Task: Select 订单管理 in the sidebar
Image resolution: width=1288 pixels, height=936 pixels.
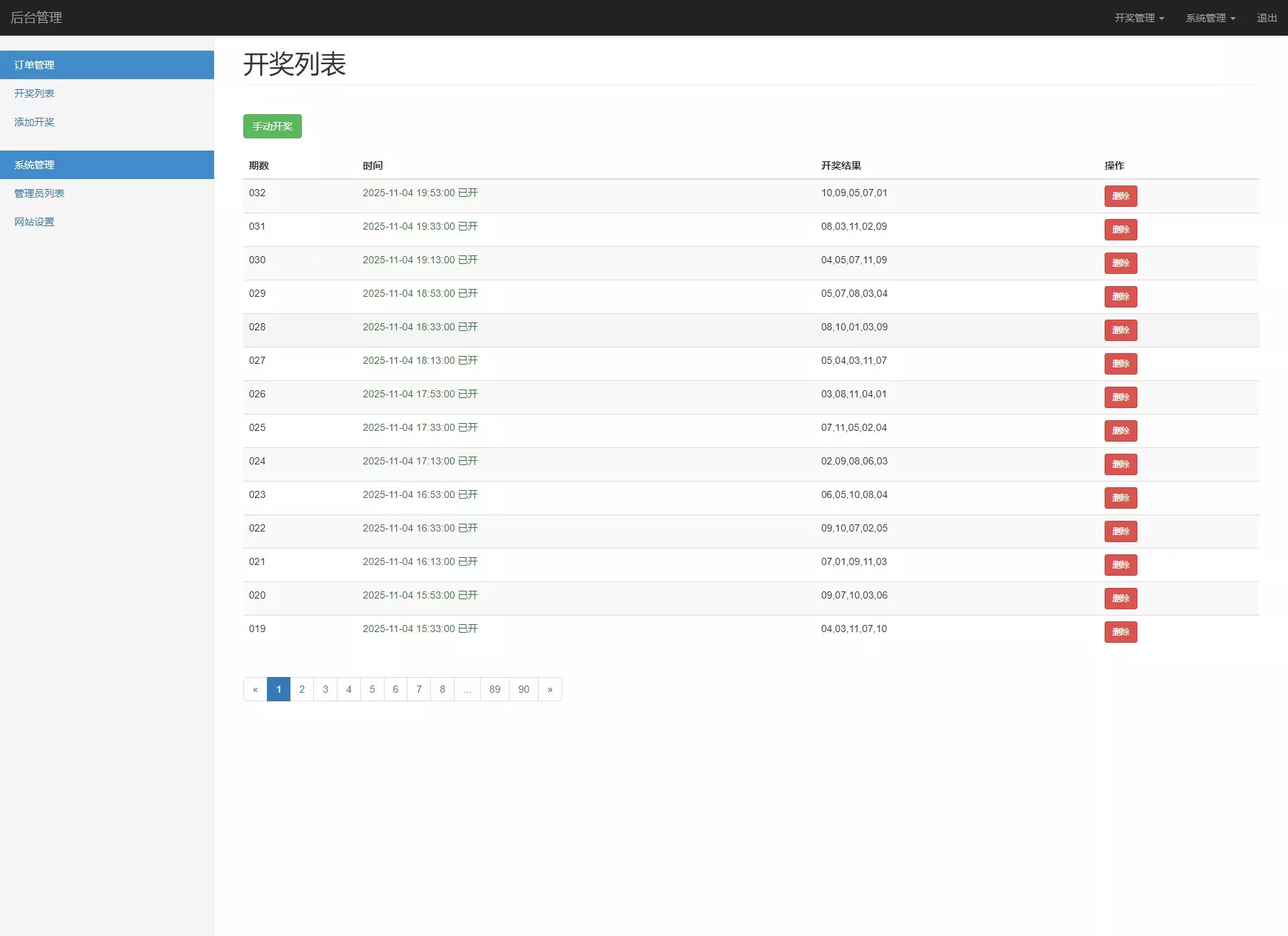Action: coord(34,65)
